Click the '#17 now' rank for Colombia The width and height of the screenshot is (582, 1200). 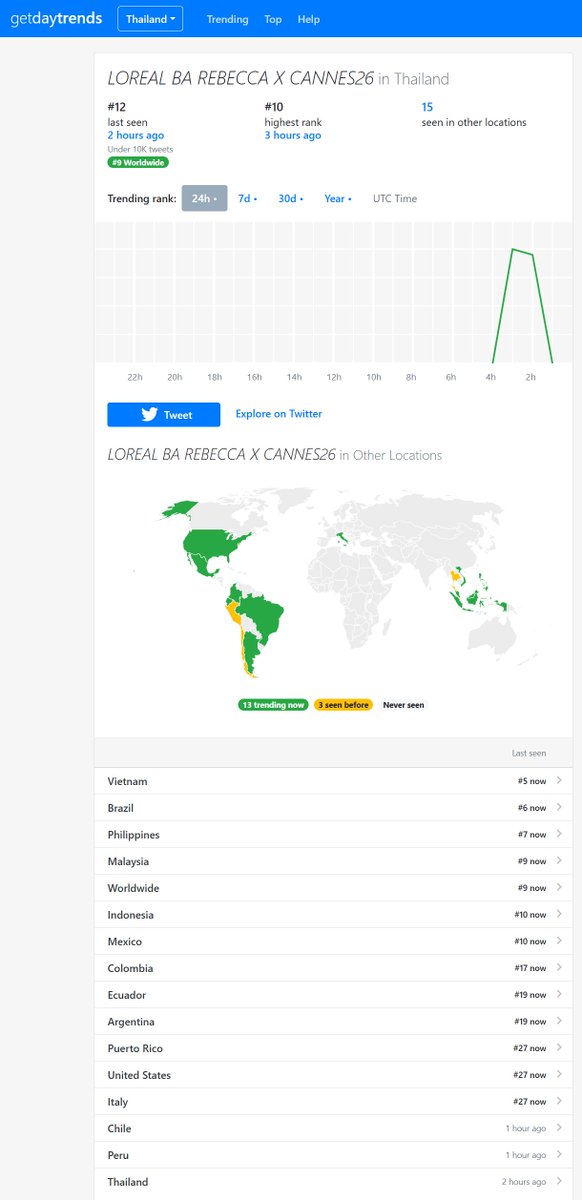pos(529,968)
